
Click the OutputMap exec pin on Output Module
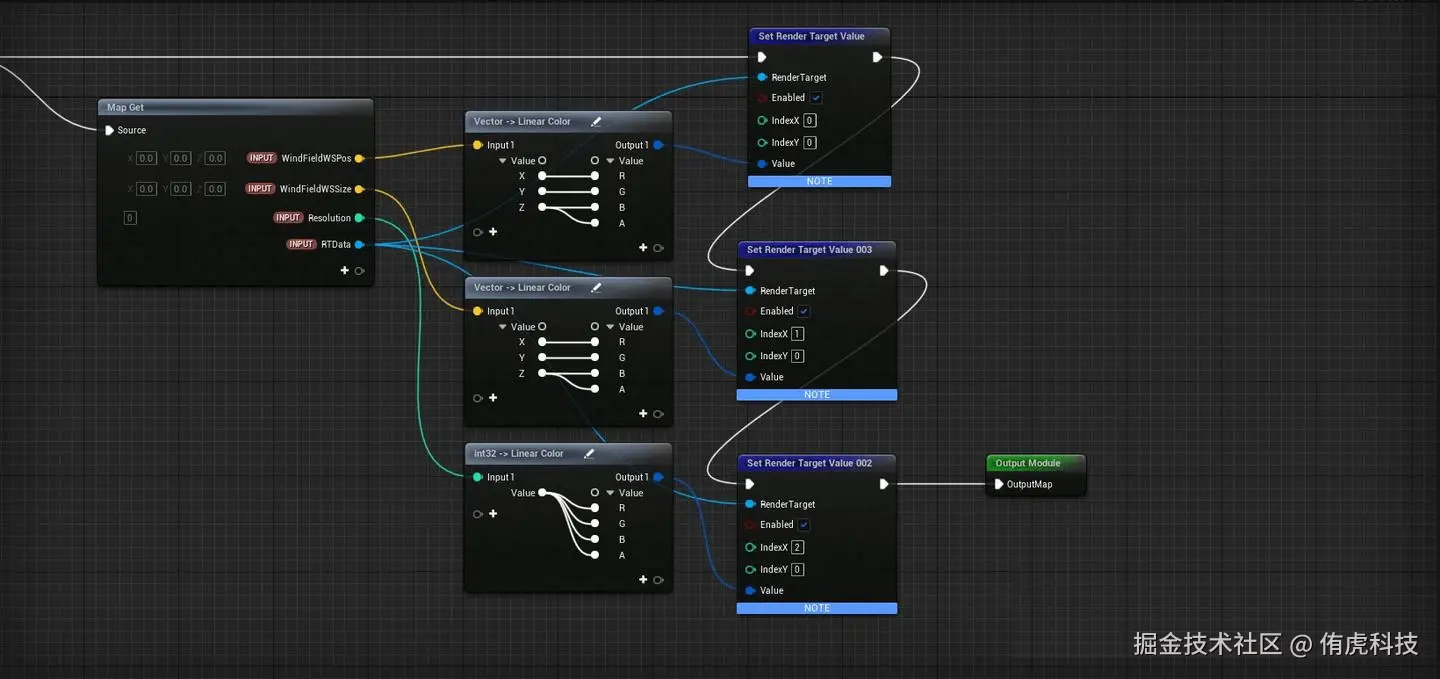(999, 485)
